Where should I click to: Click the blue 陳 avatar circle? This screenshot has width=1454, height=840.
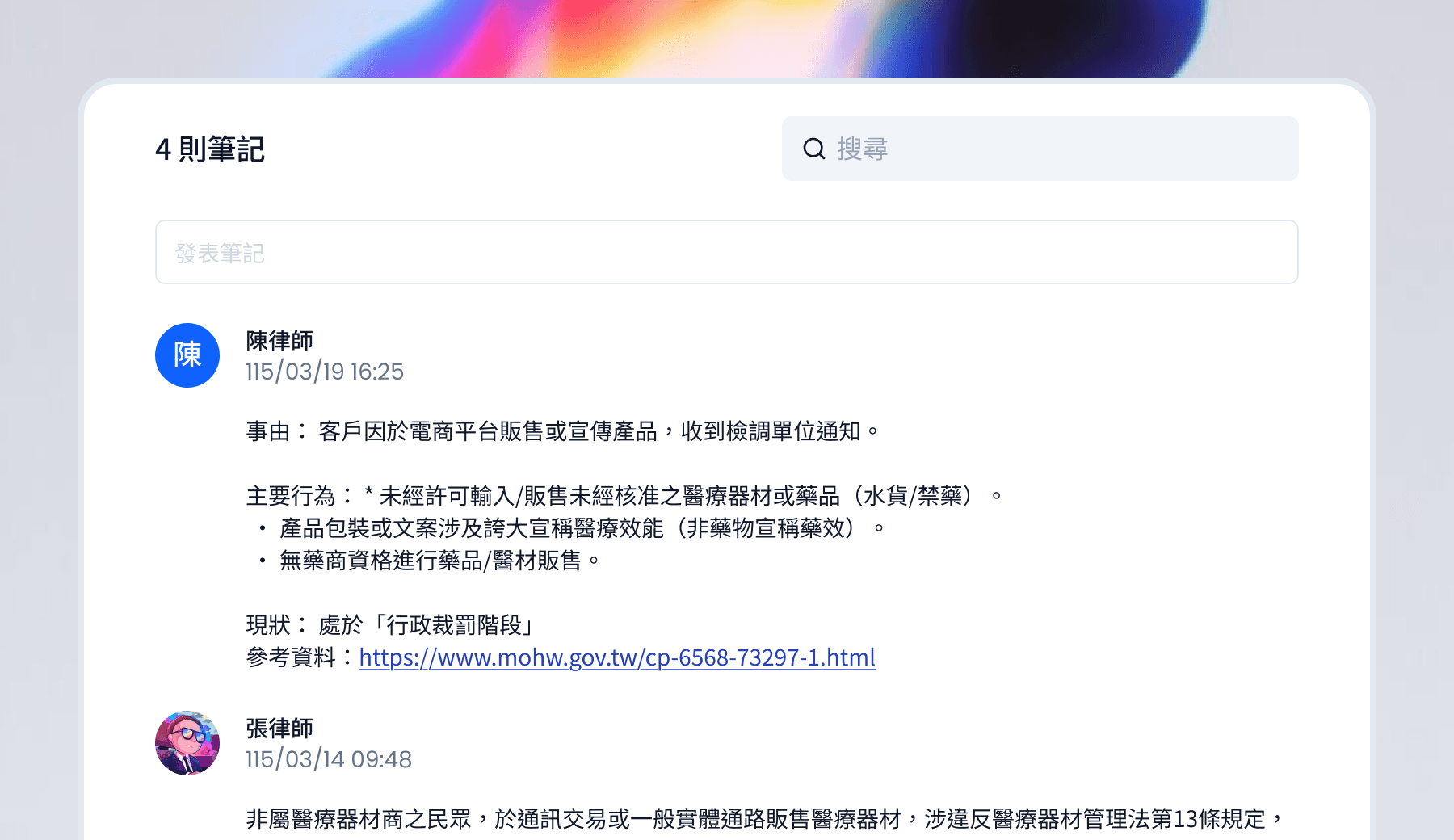click(187, 355)
